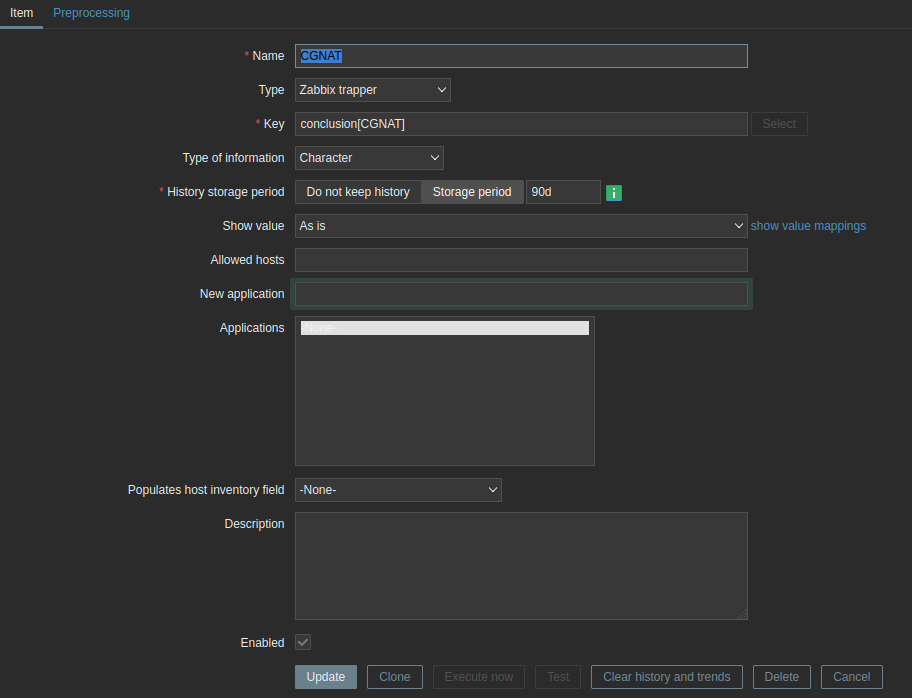Expand the Type of information dropdown

pyautogui.click(x=369, y=158)
